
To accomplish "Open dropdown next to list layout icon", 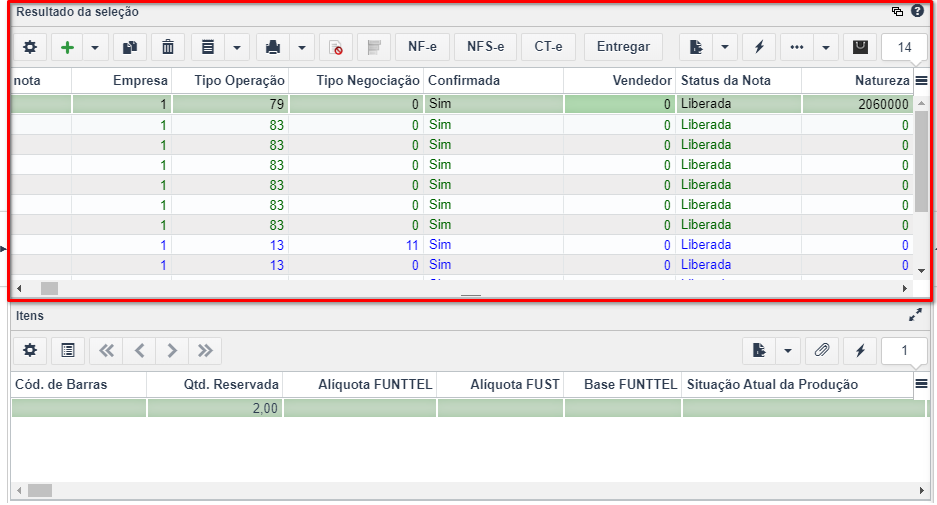I will [x=237, y=47].
